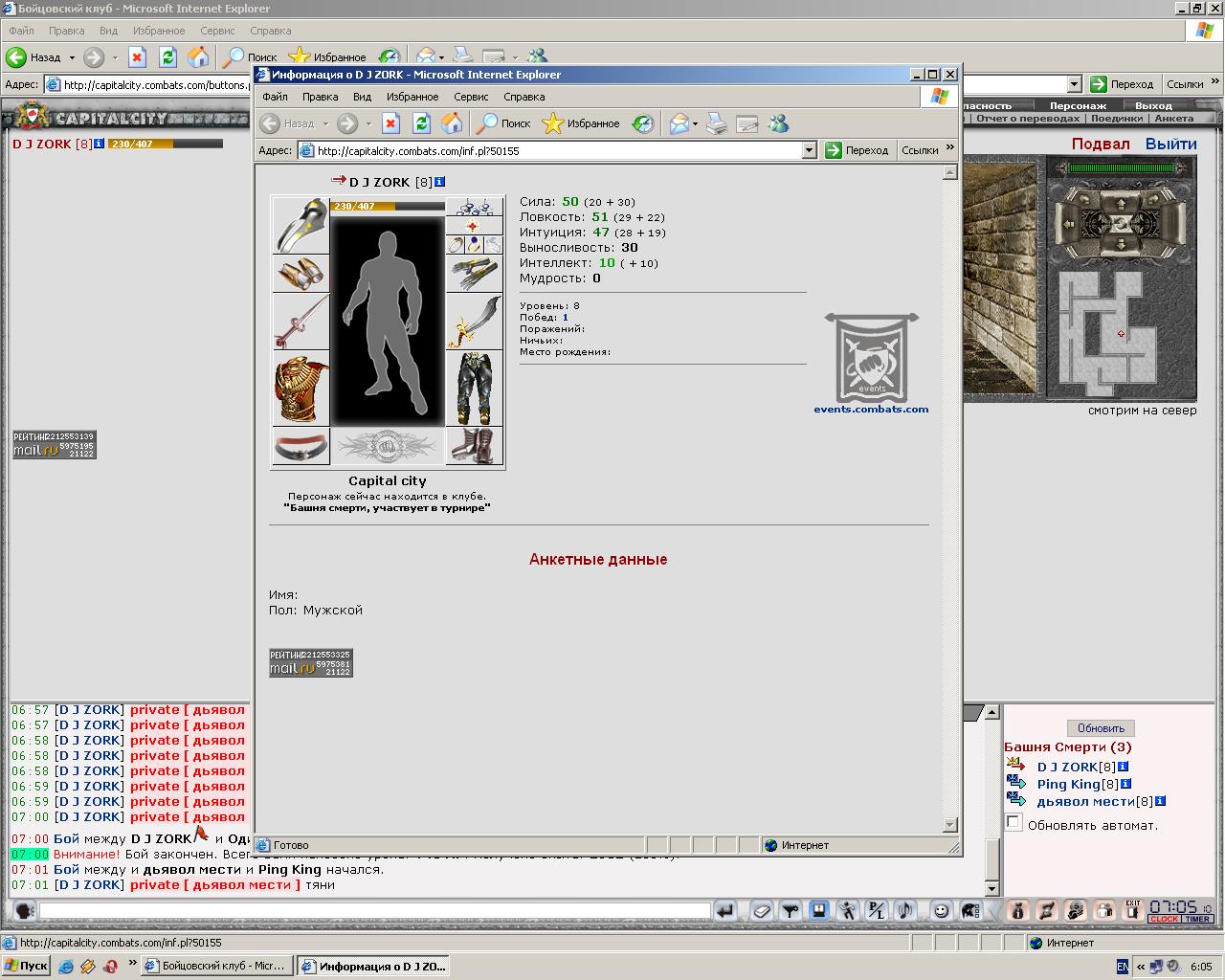The image size is (1225, 980).
Task: Expand the Назад dropdown in main browser
Action: [x=72, y=57]
